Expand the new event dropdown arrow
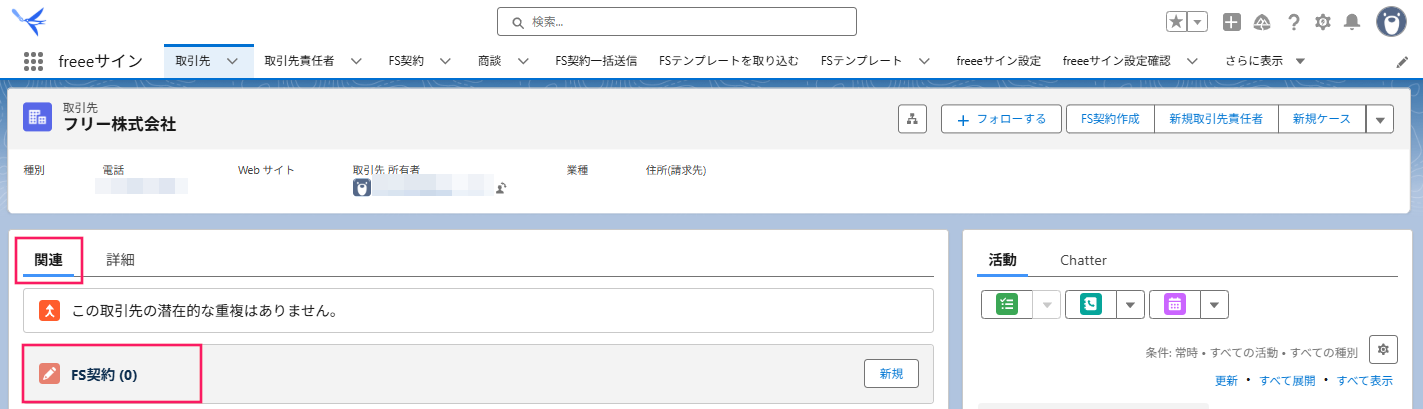This screenshot has width=1423, height=409. (1214, 305)
